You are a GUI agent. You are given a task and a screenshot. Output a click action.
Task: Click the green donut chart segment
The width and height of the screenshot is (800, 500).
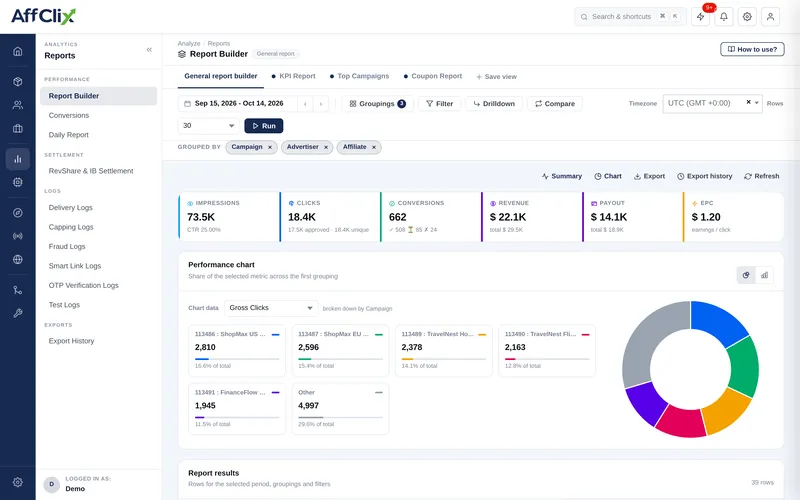(744, 366)
